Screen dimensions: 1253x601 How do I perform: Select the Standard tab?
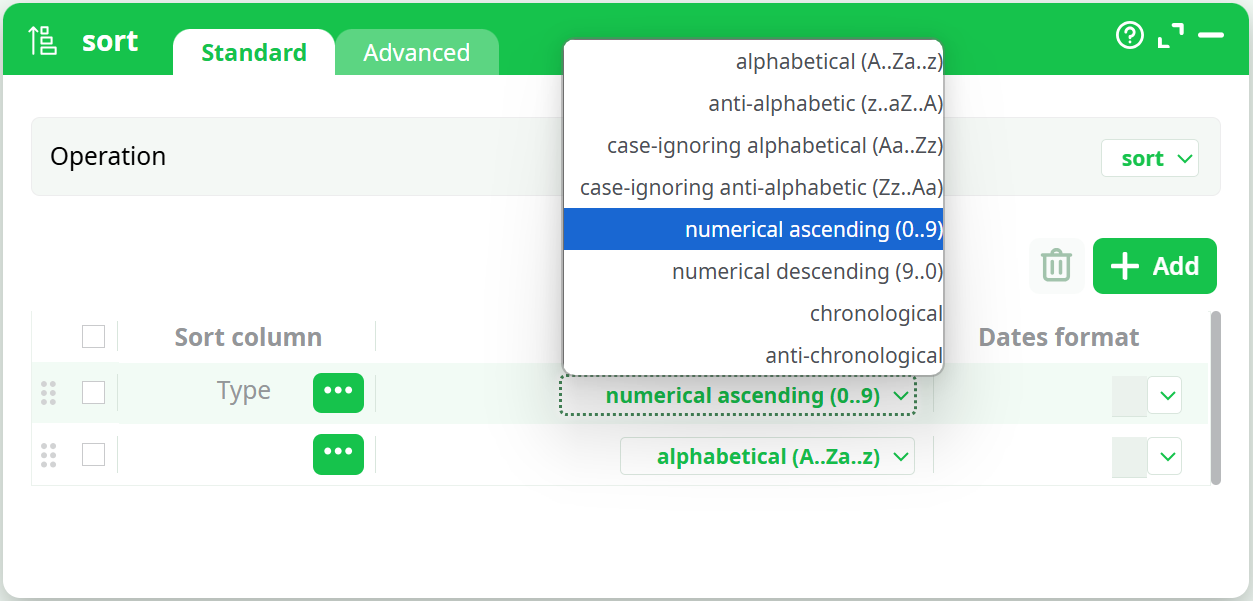coord(253,52)
